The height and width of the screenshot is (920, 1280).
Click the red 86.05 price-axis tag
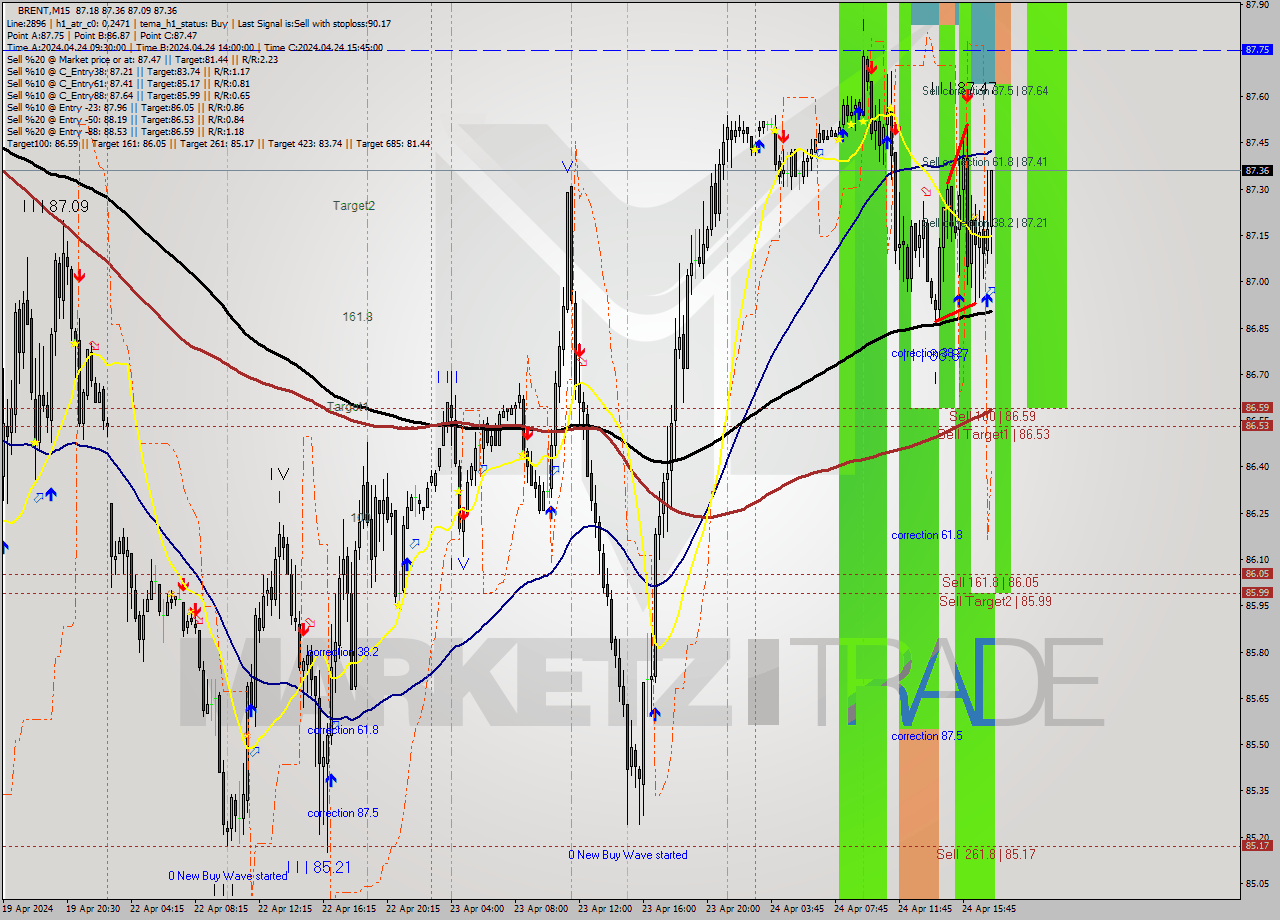(1256, 573)
